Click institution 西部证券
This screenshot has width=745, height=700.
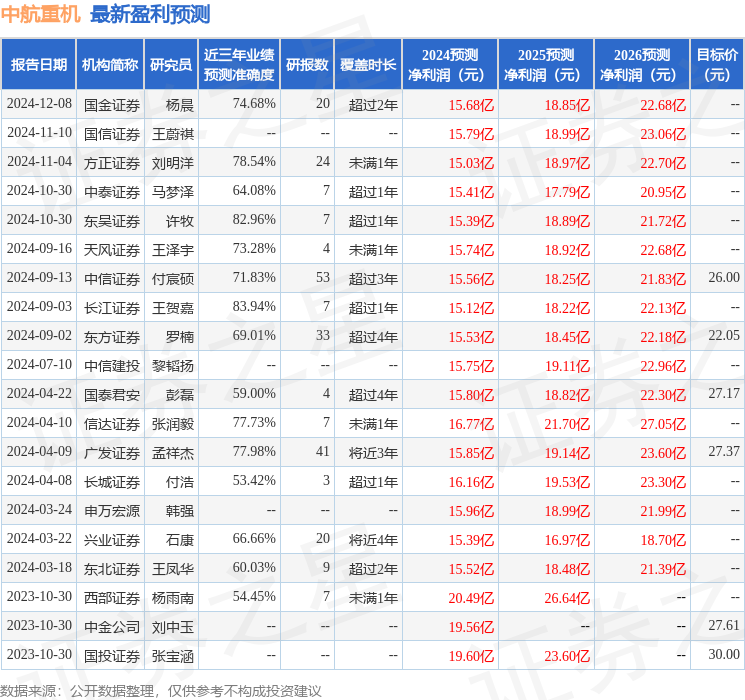(x=112, y=598)
